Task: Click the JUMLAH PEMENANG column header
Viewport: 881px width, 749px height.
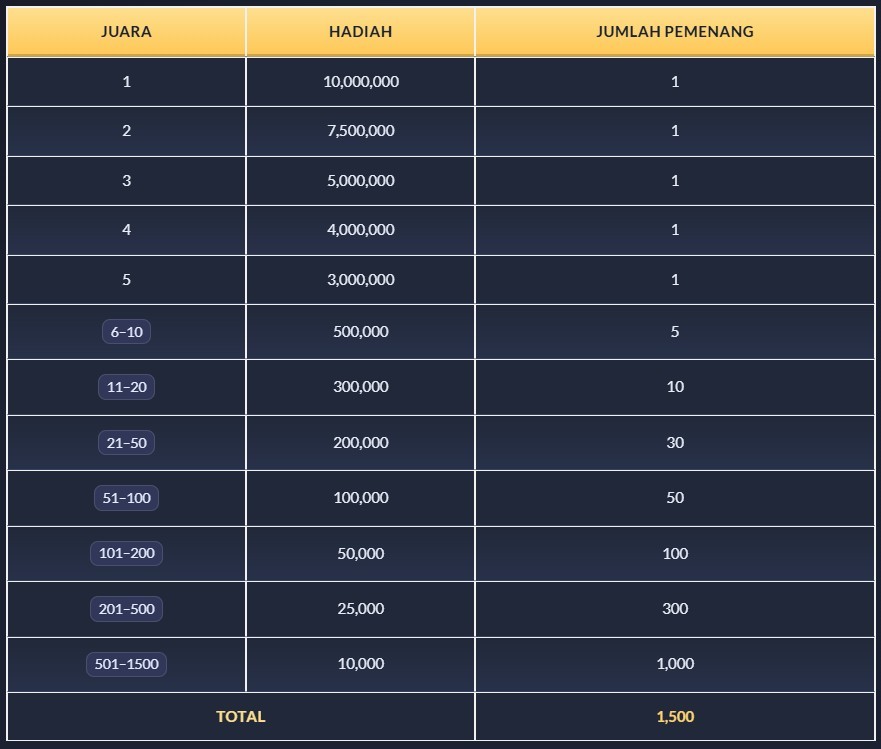Action: click(x=674, y=31)
